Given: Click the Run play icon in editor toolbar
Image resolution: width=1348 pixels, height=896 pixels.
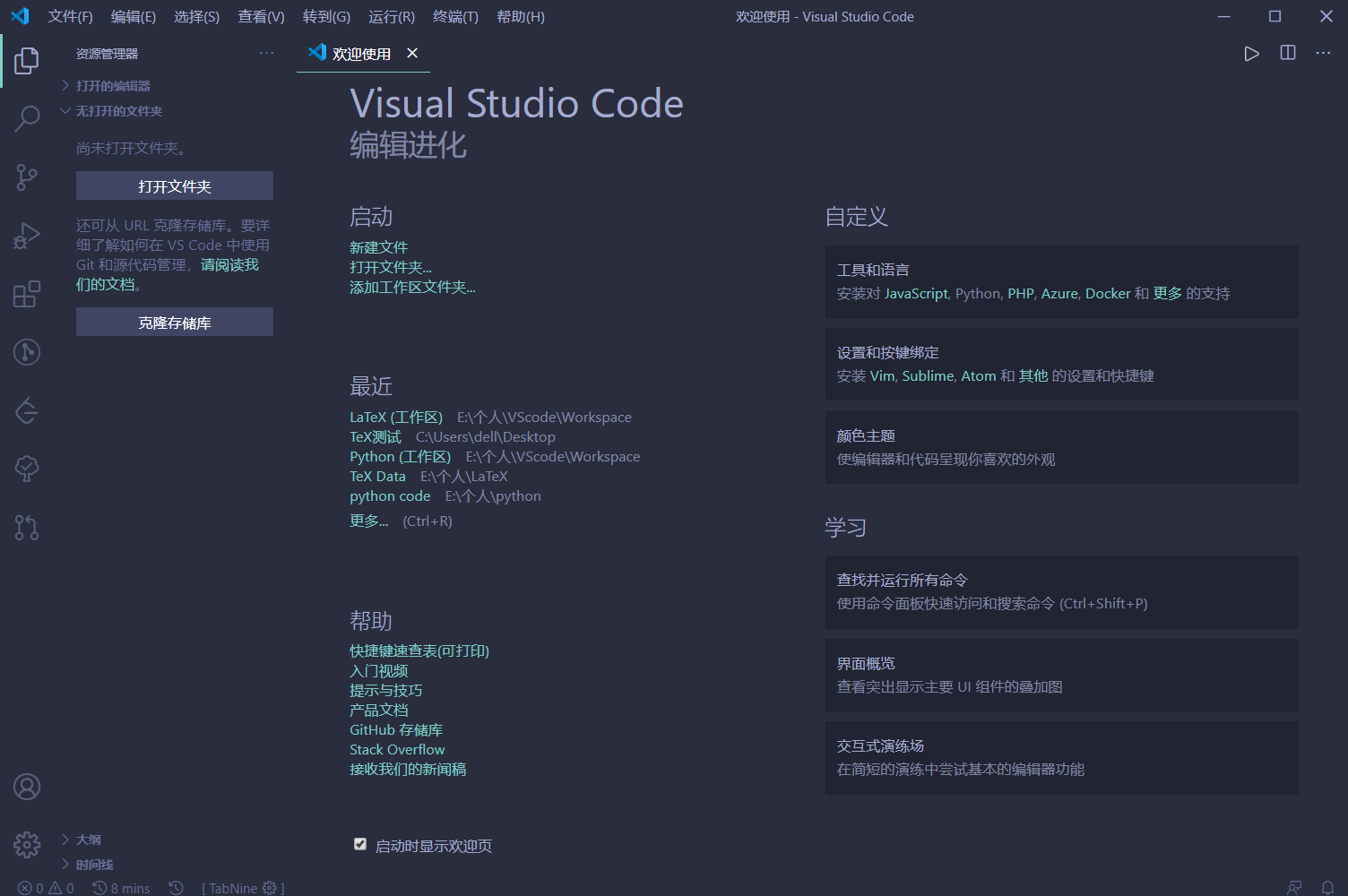Looking at the screenshot, I should tap(1252, 54).
